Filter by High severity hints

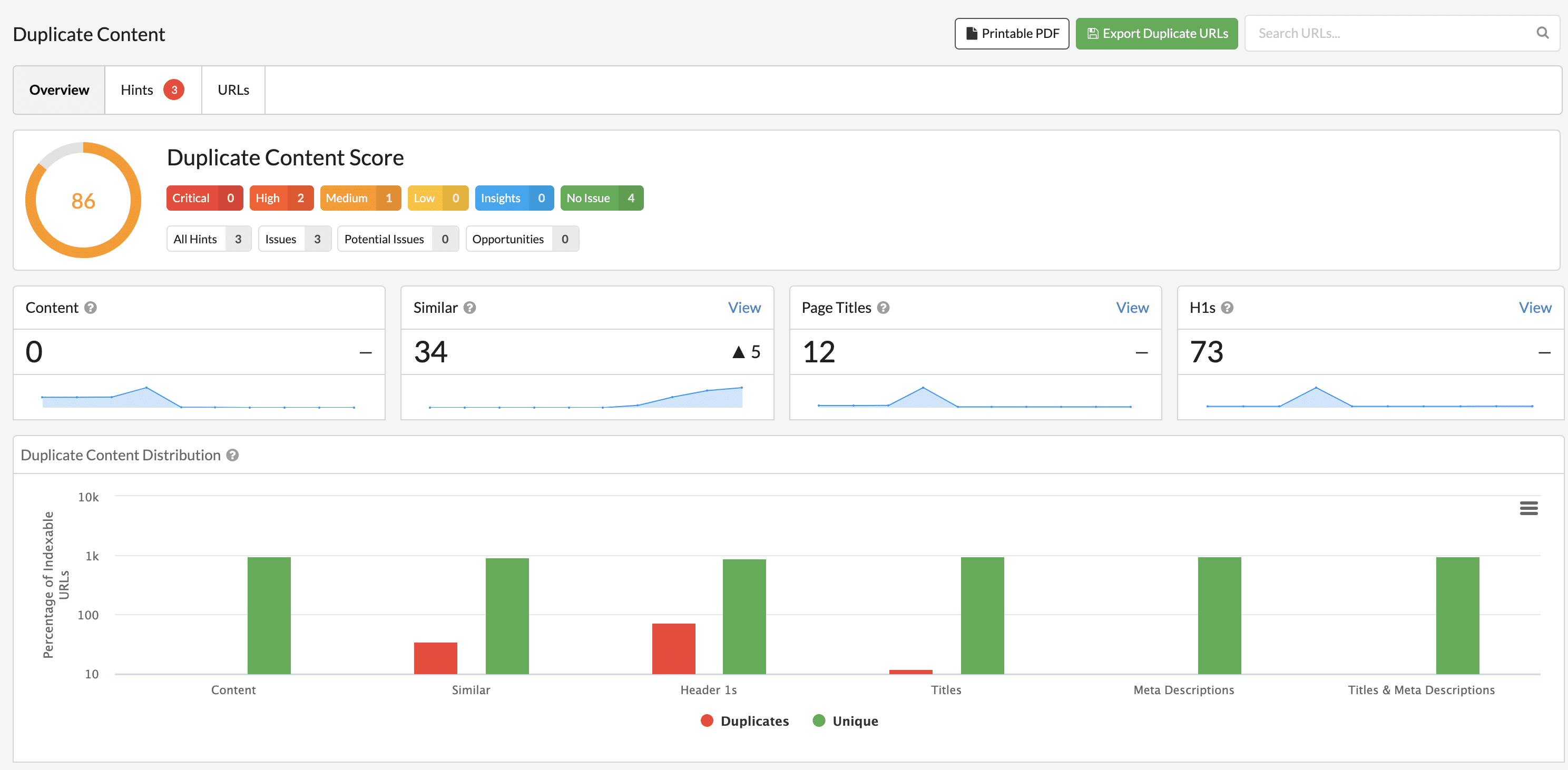(281, 198)
